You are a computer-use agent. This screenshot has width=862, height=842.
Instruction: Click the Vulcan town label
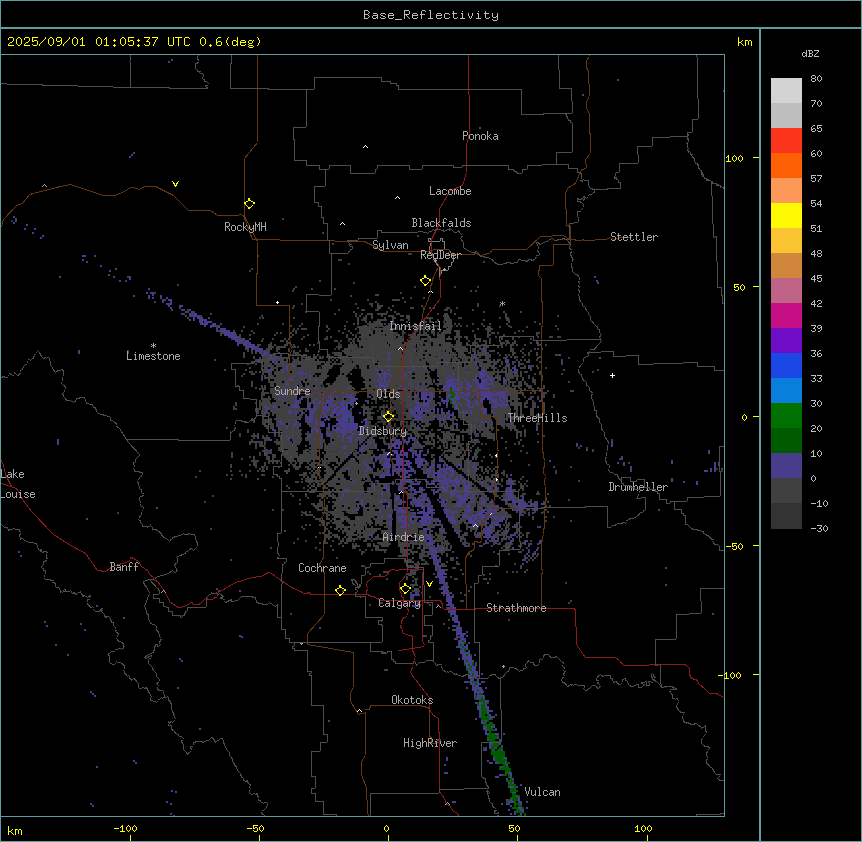tap(543, 792)
